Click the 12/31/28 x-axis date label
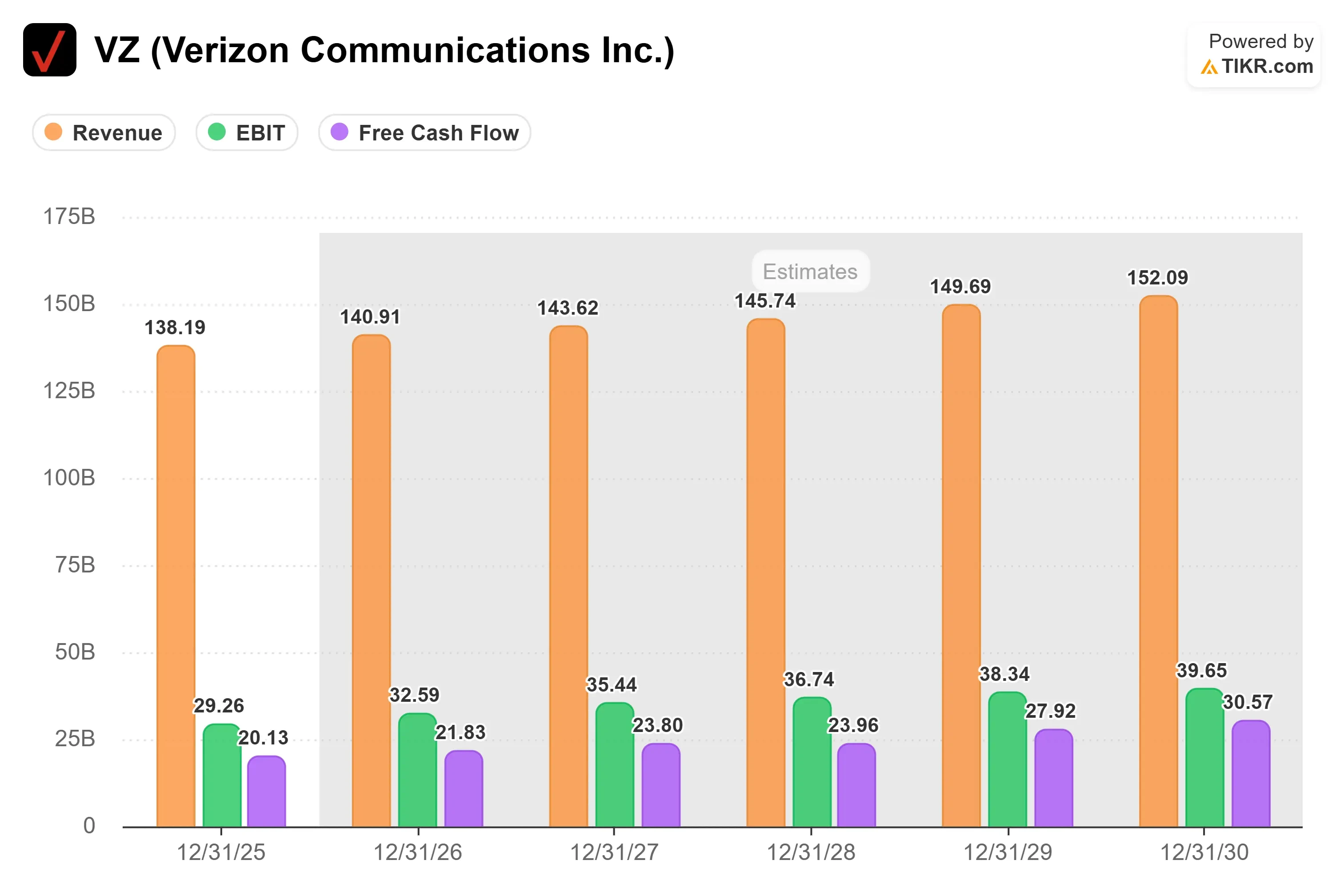The height and width of the screenshot is (896, 1344). tap(811, 852)
